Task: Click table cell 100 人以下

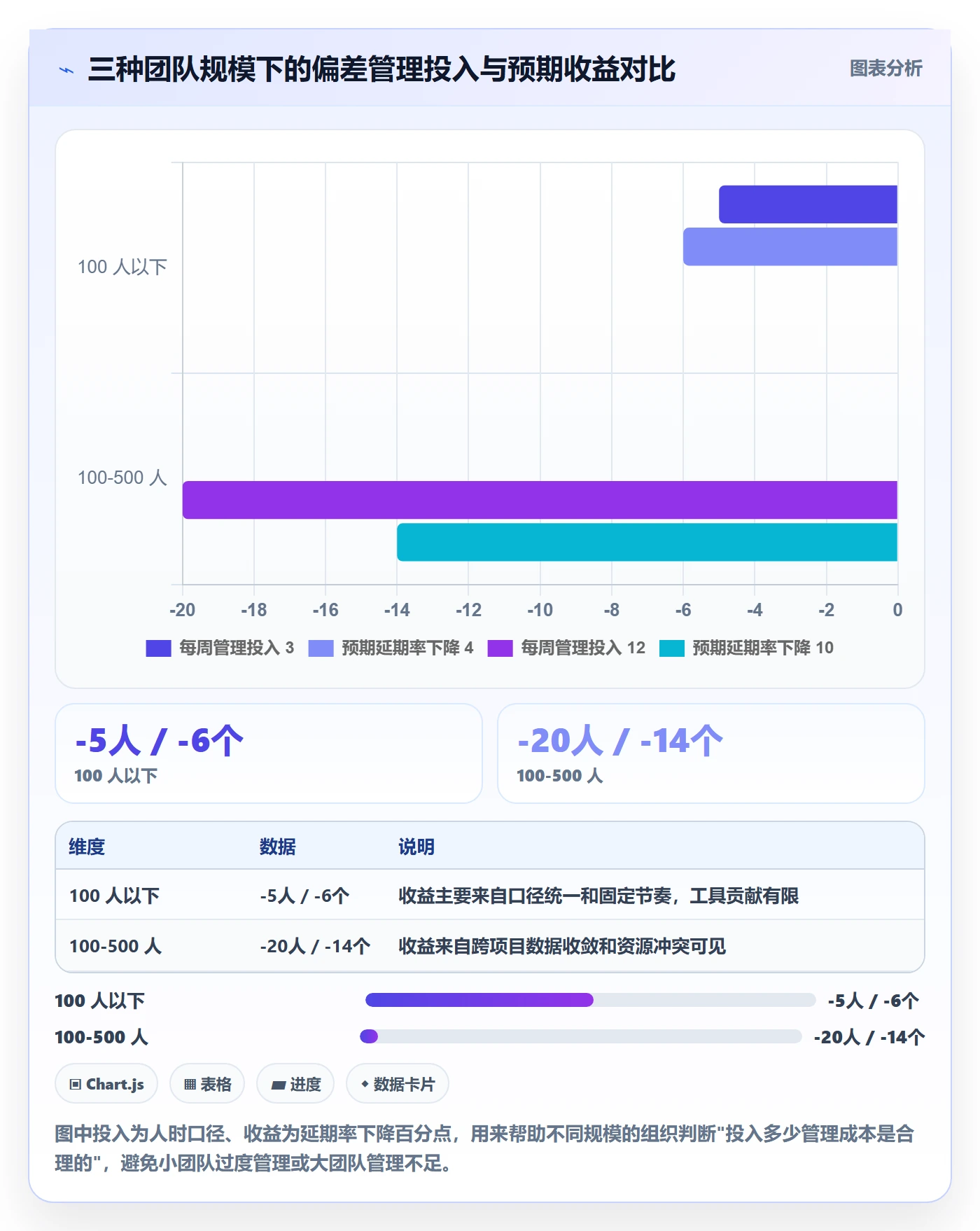Action: (x=115, y=896)
